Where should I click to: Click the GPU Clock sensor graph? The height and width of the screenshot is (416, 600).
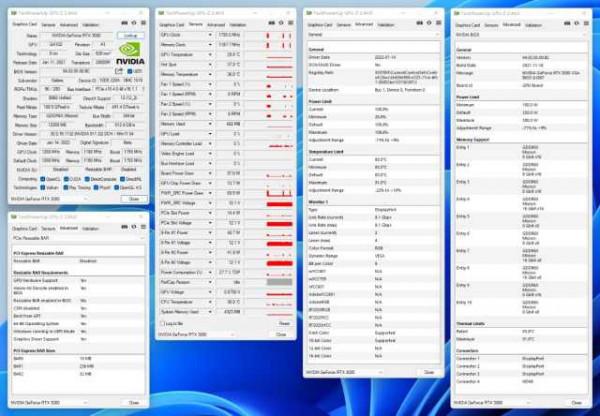pos(279,35)
